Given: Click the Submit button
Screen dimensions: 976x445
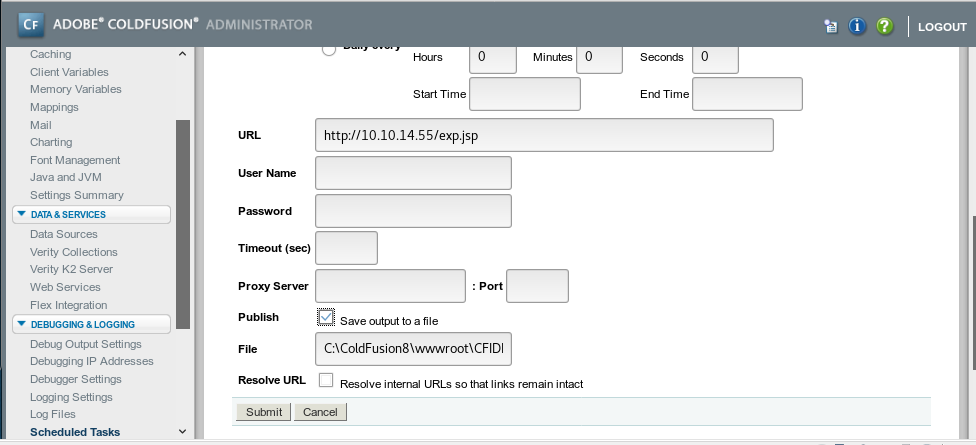Looking at the screenshot, I should point(264,412).
